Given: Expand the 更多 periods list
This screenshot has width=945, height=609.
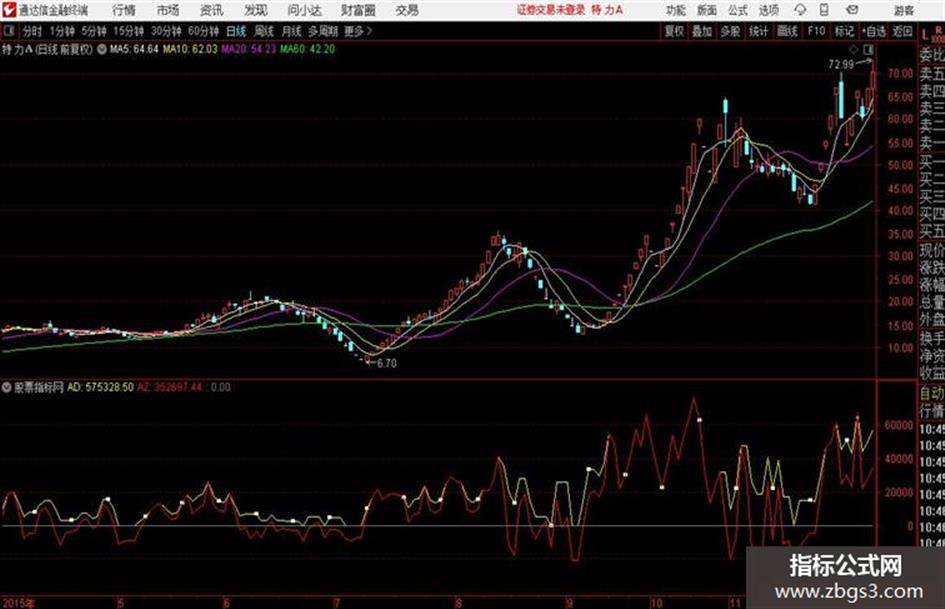Looking at the screenshot, I should 358,31.
